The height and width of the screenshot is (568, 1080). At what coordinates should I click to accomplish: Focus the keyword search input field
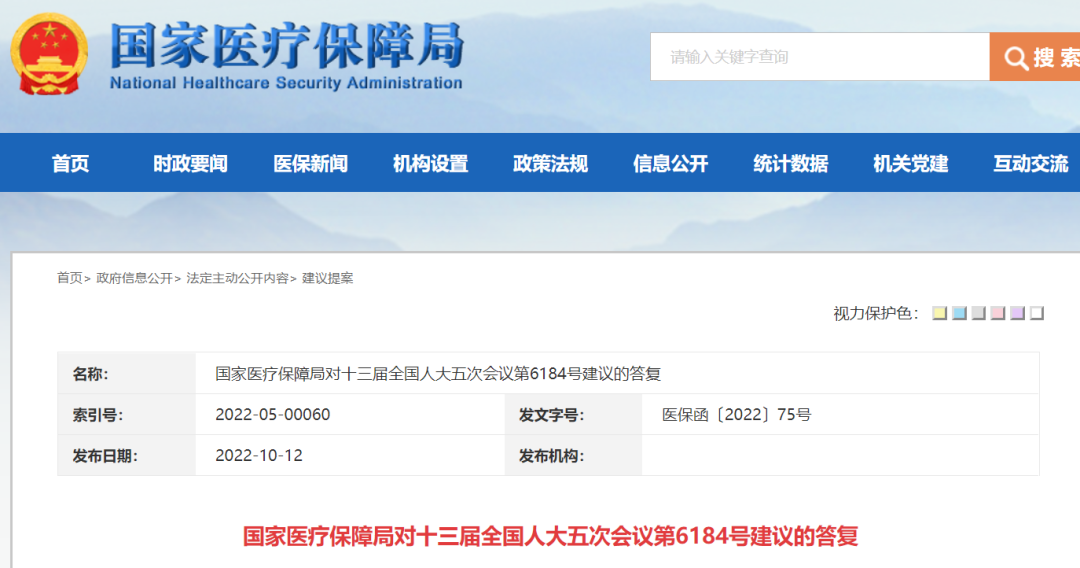click(820, 56)
